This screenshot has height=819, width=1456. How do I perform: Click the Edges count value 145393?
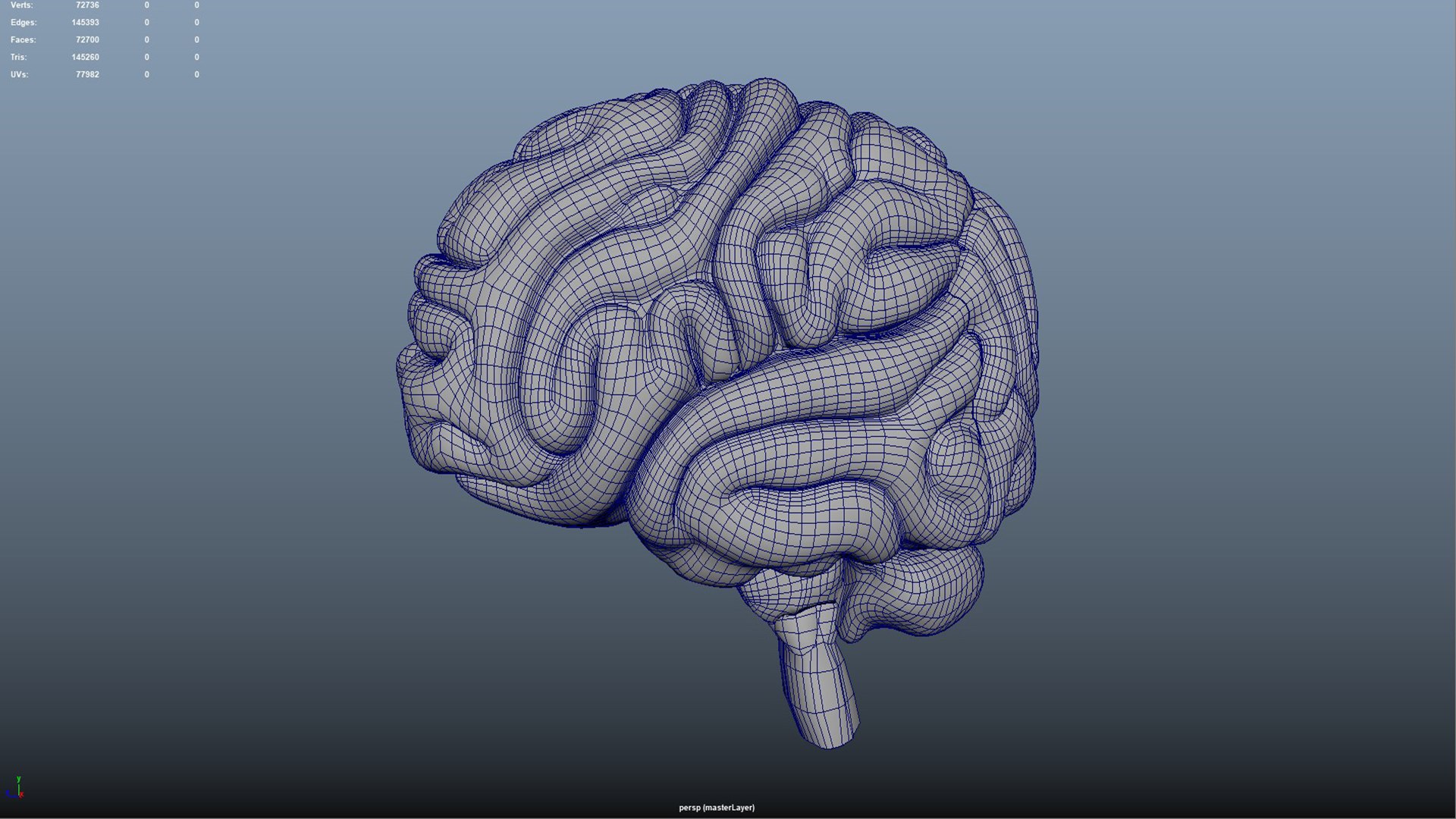85,23
